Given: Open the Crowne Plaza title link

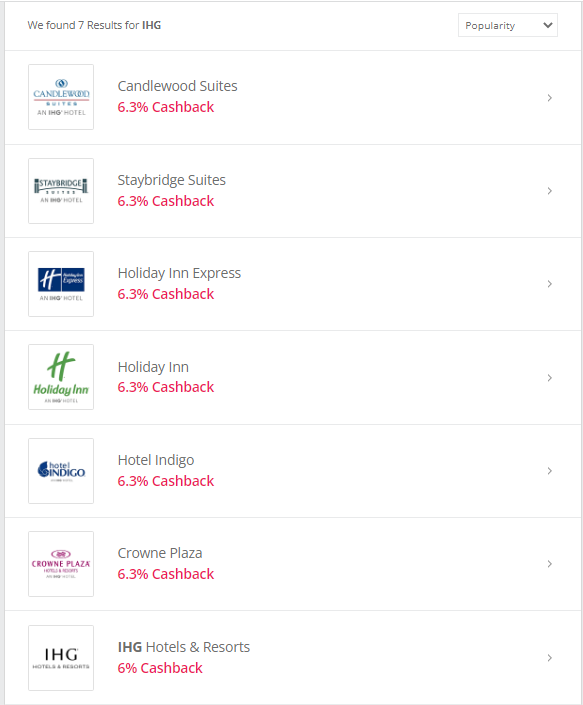Looking at the screenshot, I should 160,553.
